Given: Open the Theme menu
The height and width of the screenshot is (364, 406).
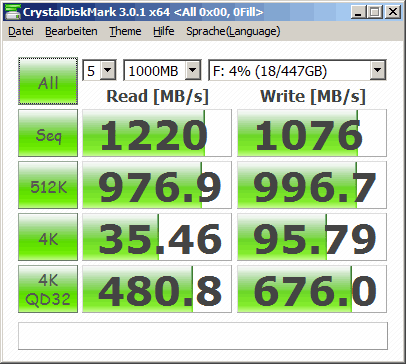Looking at the screenshot, I should click(x=125, y=31).
